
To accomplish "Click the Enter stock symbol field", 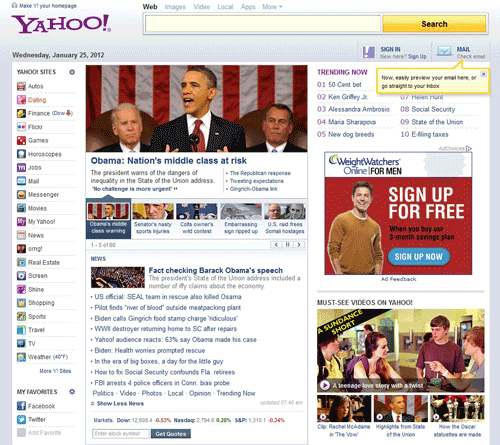I will [x=121, y=434].
